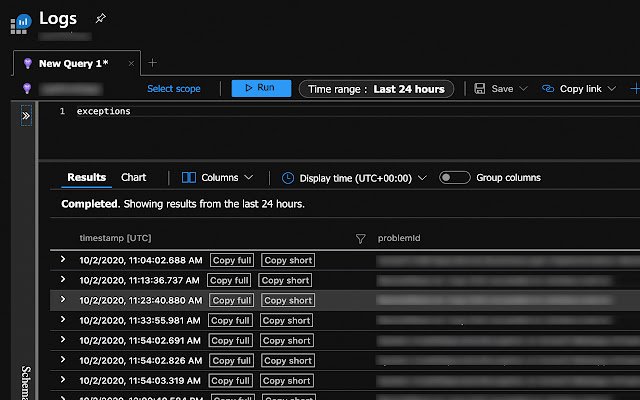Select timestamp 10/2/2020, 11:23:40.880 AM
Screen dimensions: 640x400
[x=141, y=300]
